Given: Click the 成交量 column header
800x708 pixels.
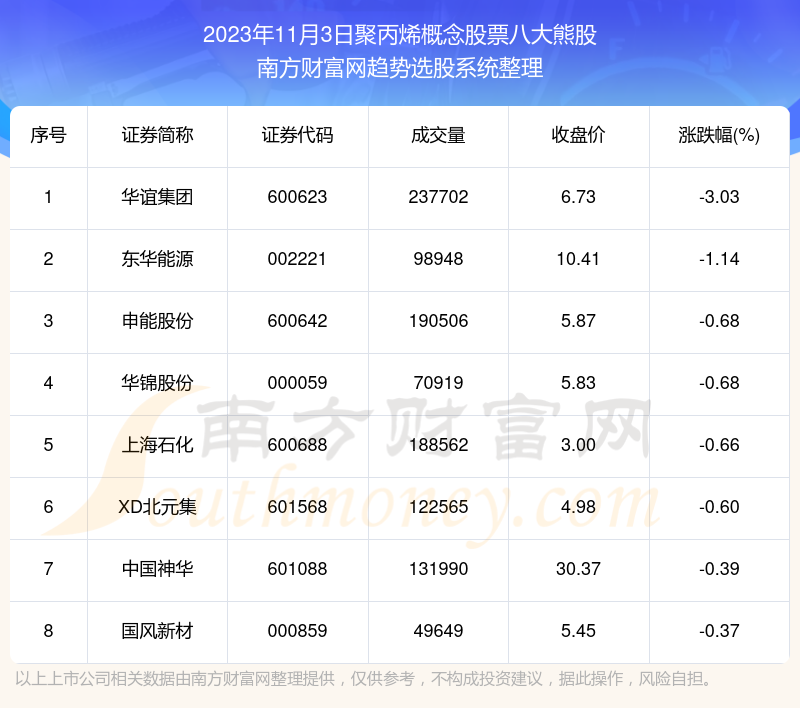Looking at the screenshot, I should 438,136.
